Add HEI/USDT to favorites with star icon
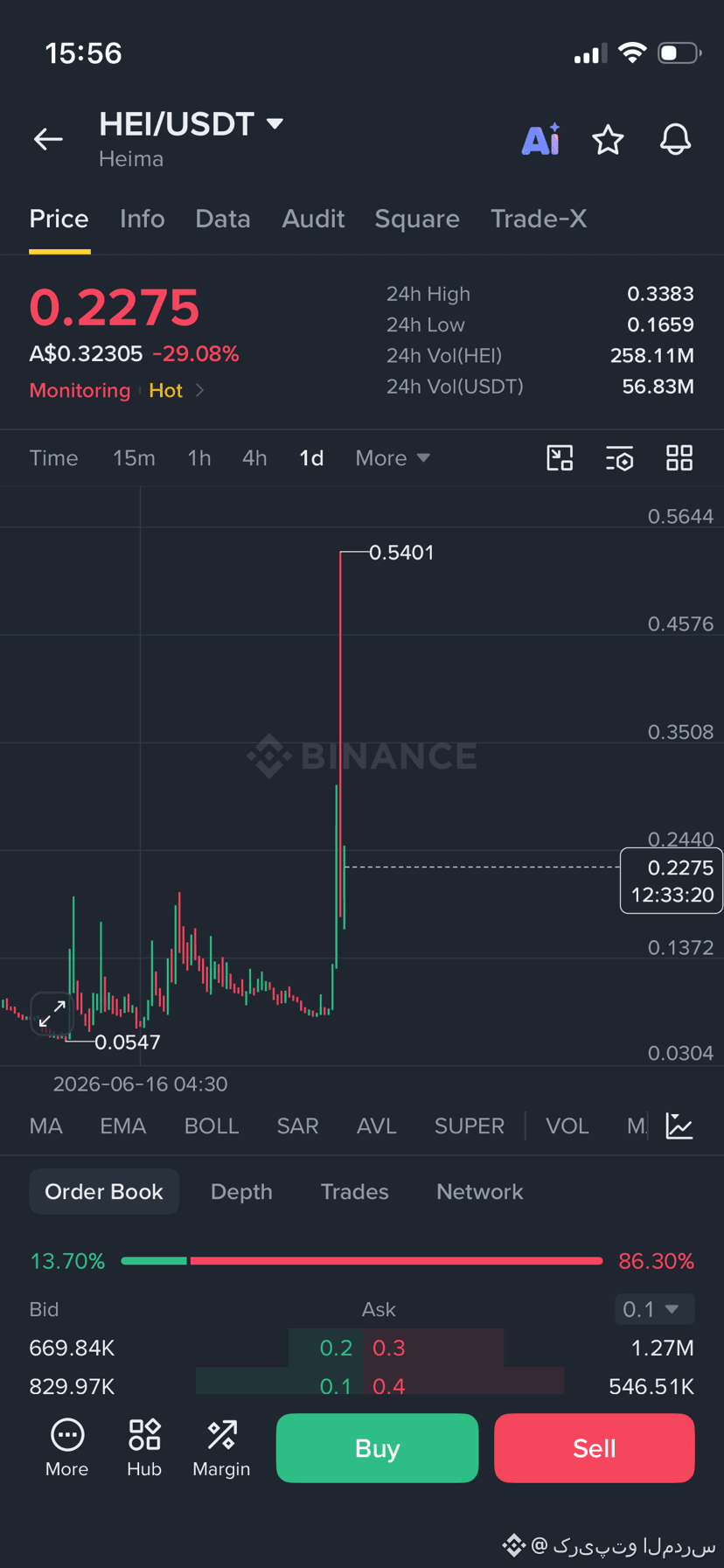This screenshot has height=1568, width=724. pyautogui.click(x=608, y=139)
